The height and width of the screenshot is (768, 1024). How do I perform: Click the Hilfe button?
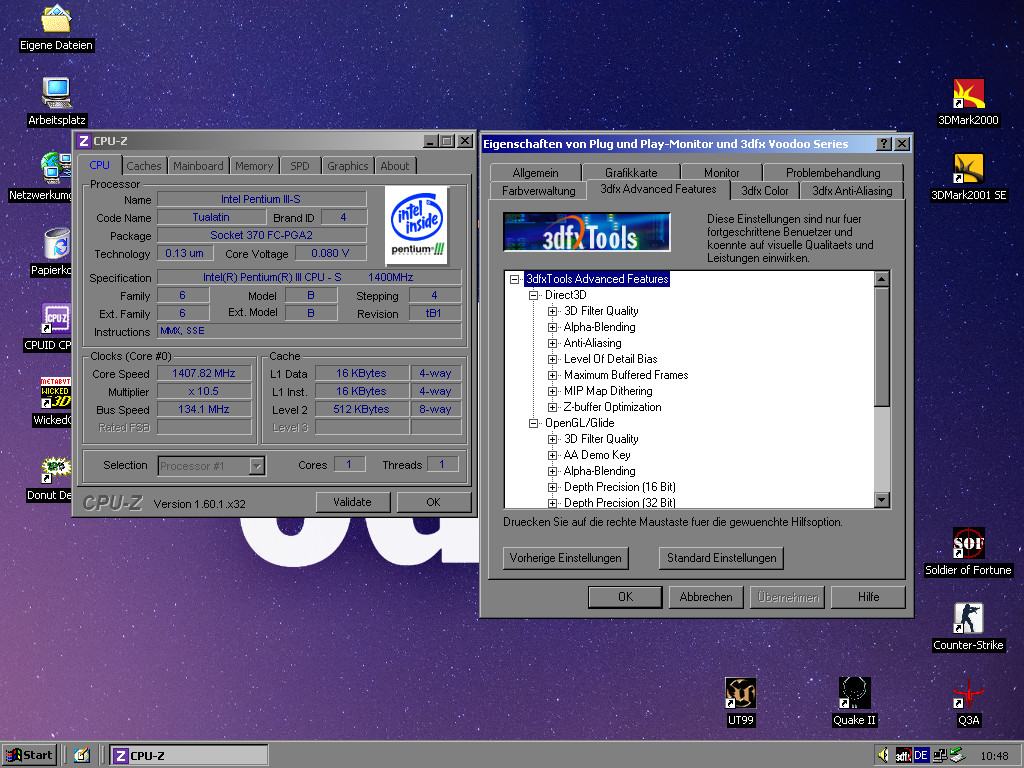(869, 597)
